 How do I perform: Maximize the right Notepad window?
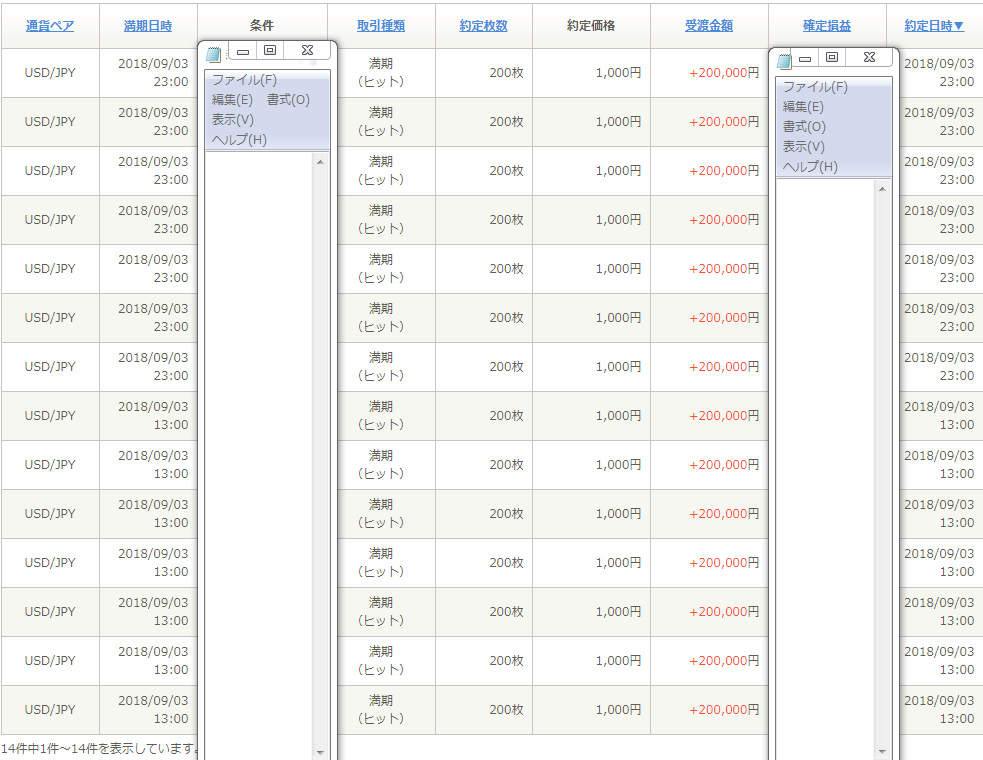click(832, 57)
